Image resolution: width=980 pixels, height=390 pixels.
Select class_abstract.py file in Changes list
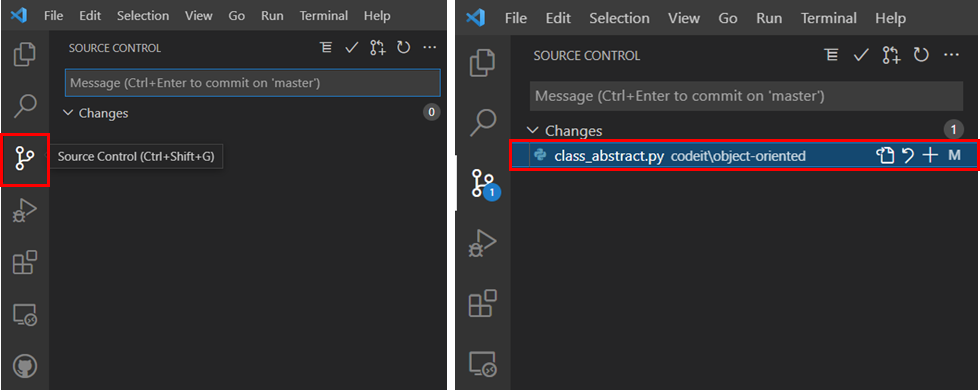pos(744,156)
